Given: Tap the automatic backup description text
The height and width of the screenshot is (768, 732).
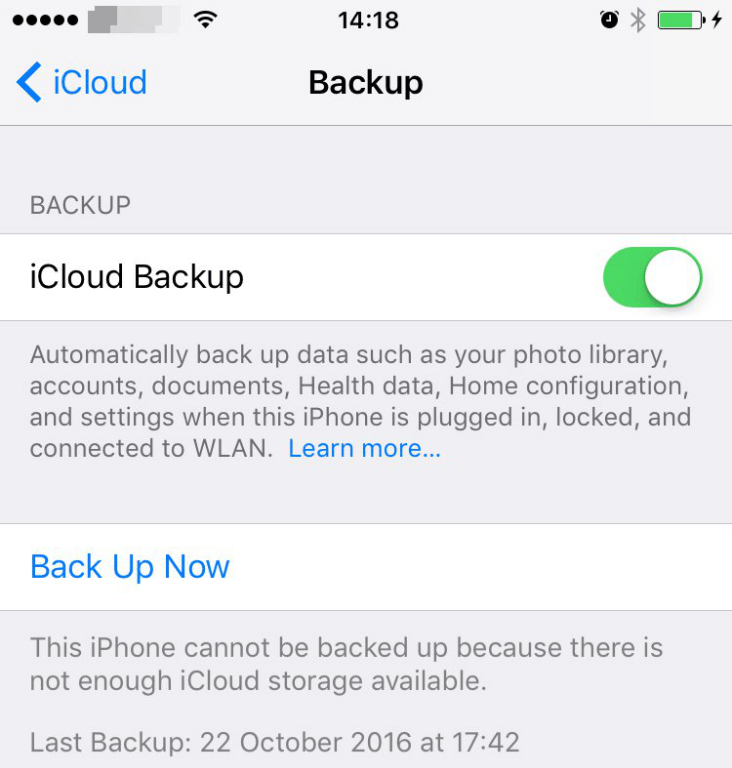Looking at the screenshot, I should tap(360, 401).
